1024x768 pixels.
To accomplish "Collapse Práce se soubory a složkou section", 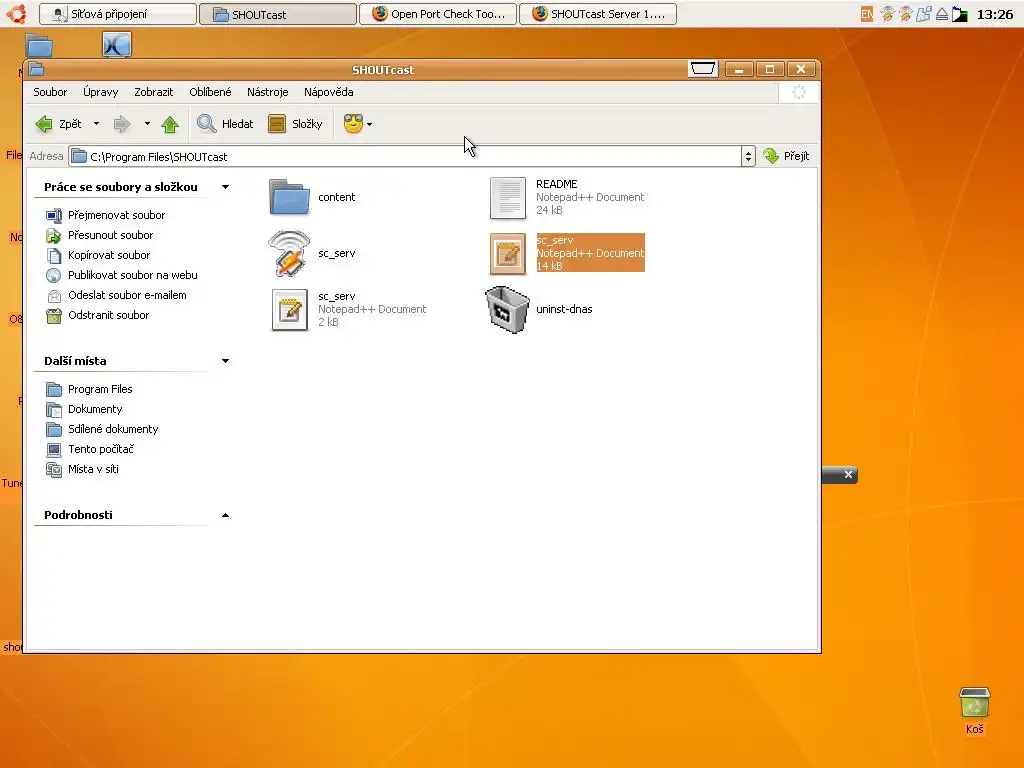I will click(225, 187).
